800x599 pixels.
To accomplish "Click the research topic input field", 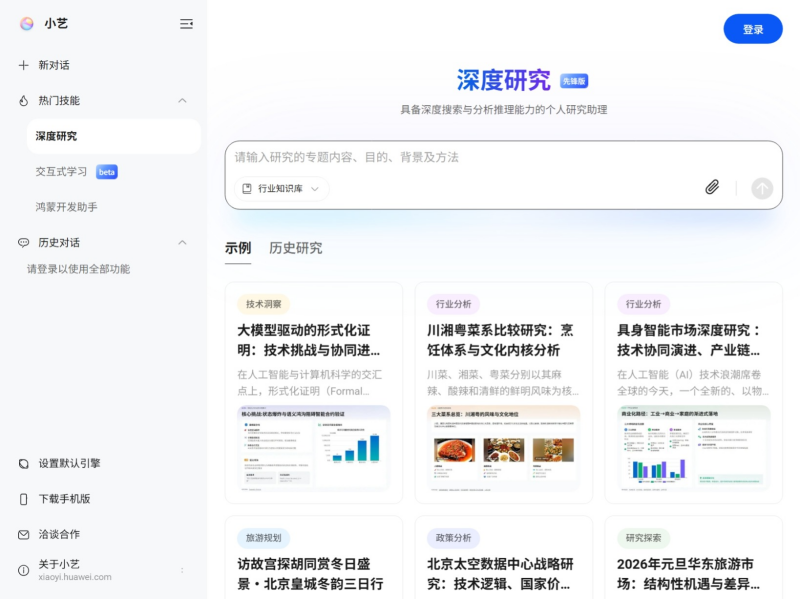I will click(x=500, y=156).
